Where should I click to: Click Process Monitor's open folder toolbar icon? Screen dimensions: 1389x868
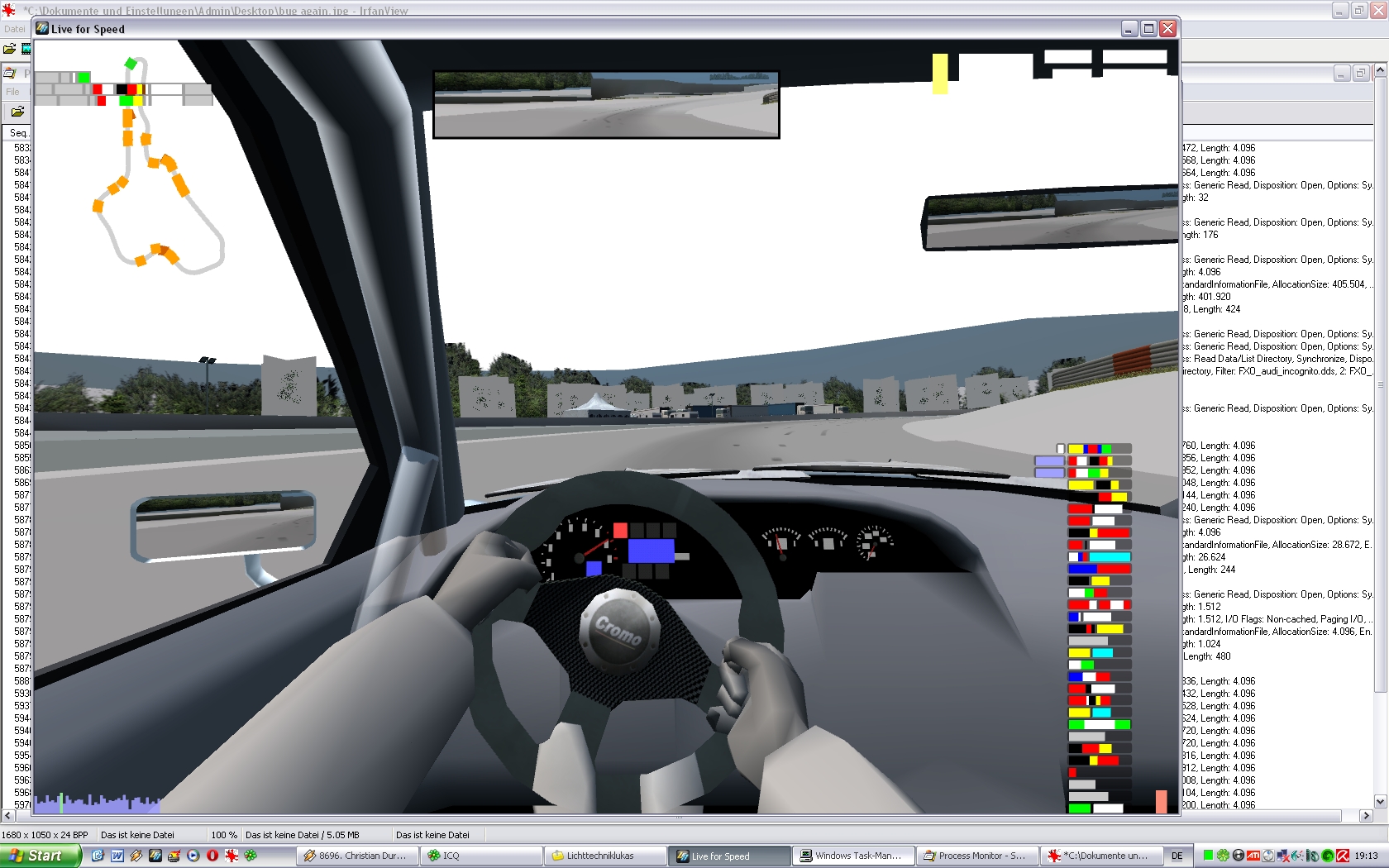coord(17,112)
